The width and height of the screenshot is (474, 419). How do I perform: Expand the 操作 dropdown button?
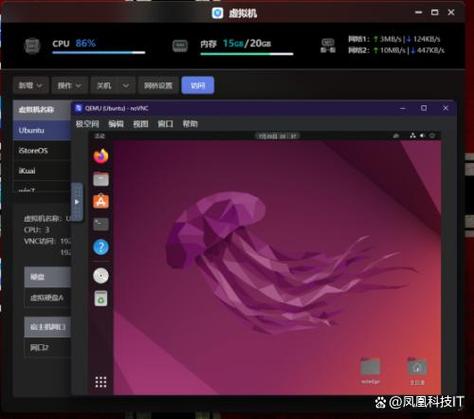coord(70,85)
